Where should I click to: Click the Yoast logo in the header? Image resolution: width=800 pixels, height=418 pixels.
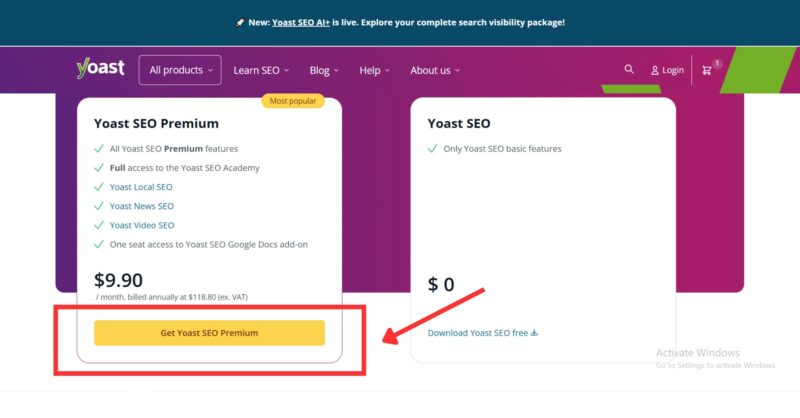[x=100, y=69]
